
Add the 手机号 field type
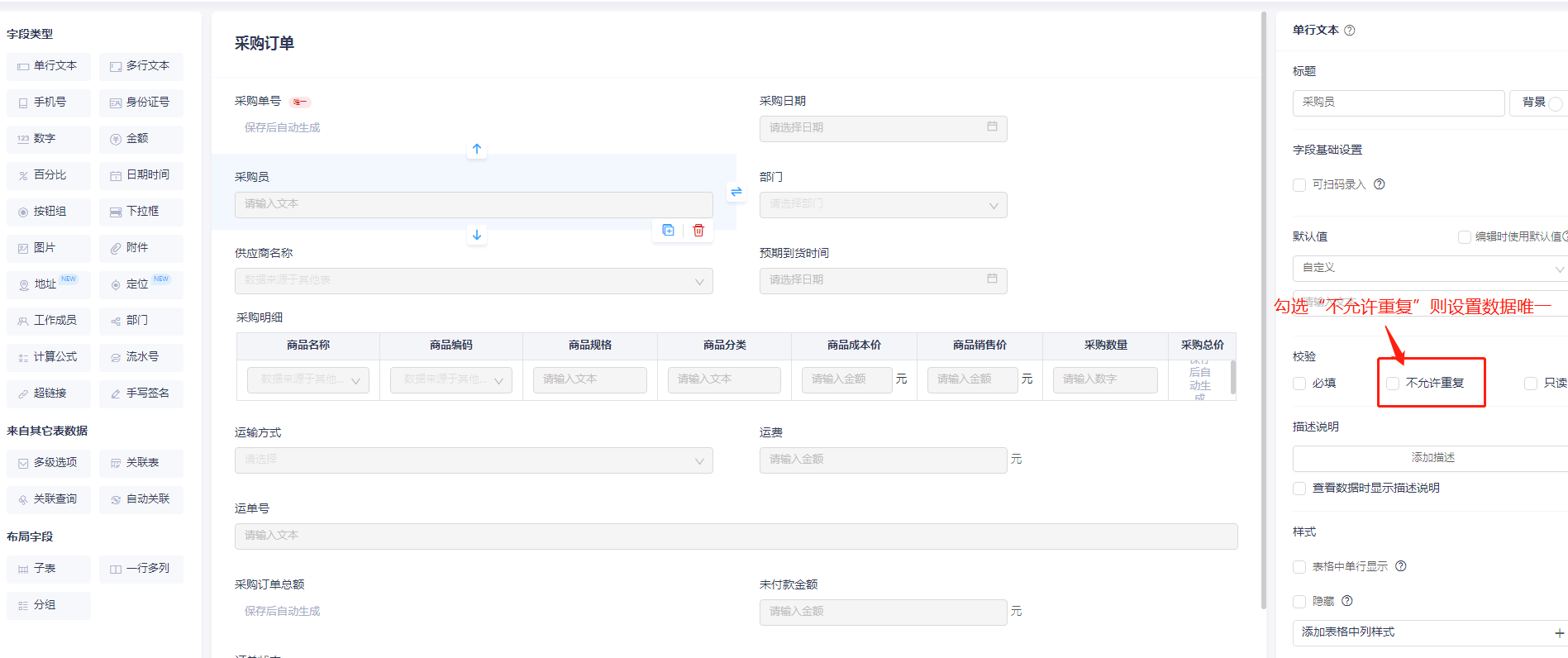(x=49, y=103)
